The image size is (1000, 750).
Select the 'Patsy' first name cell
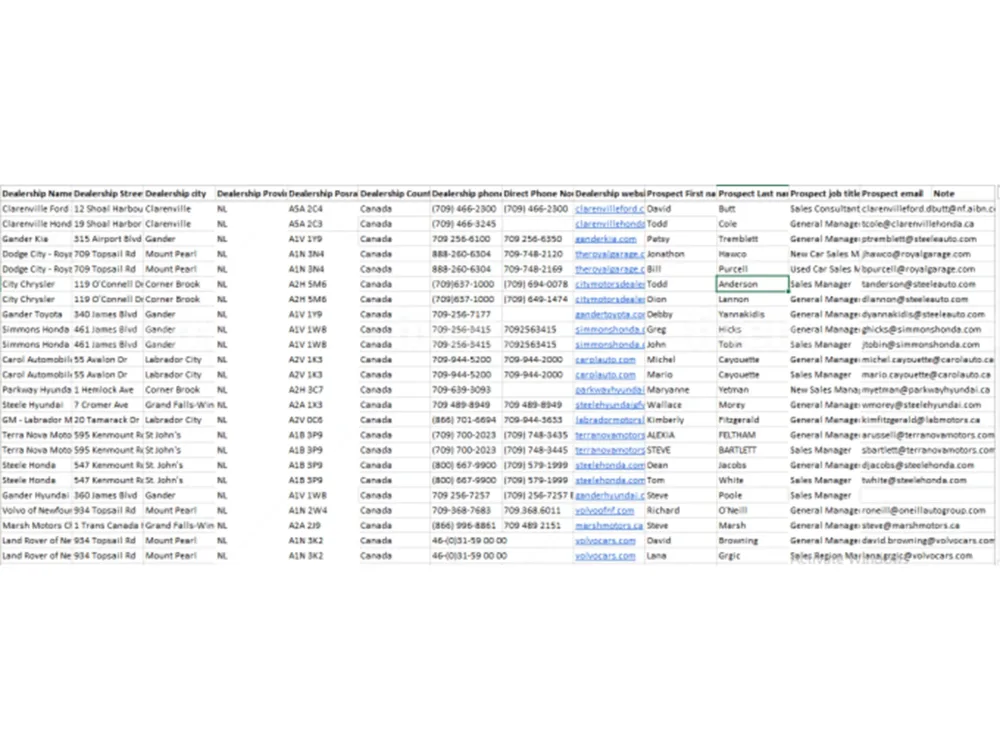coord(680,239)
